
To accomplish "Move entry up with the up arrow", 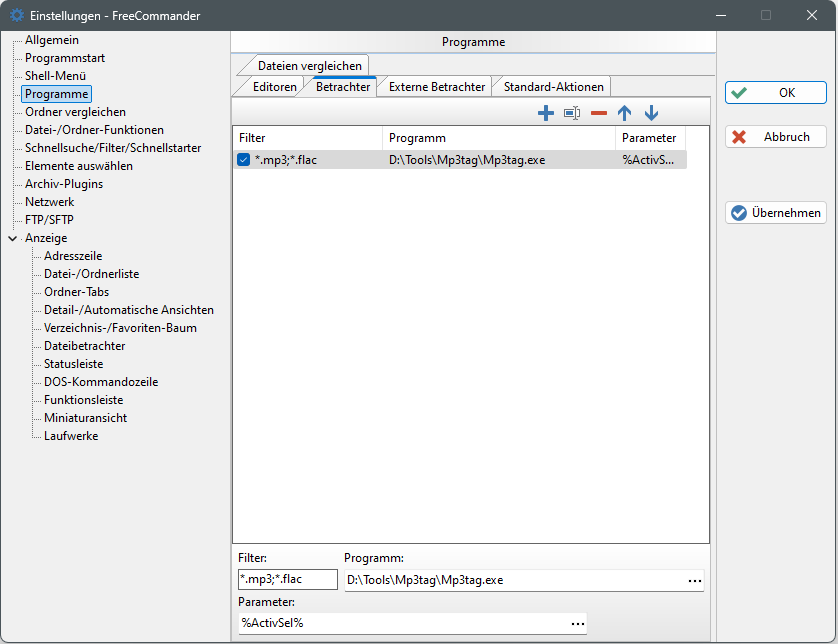I will (x=625, y=114).
